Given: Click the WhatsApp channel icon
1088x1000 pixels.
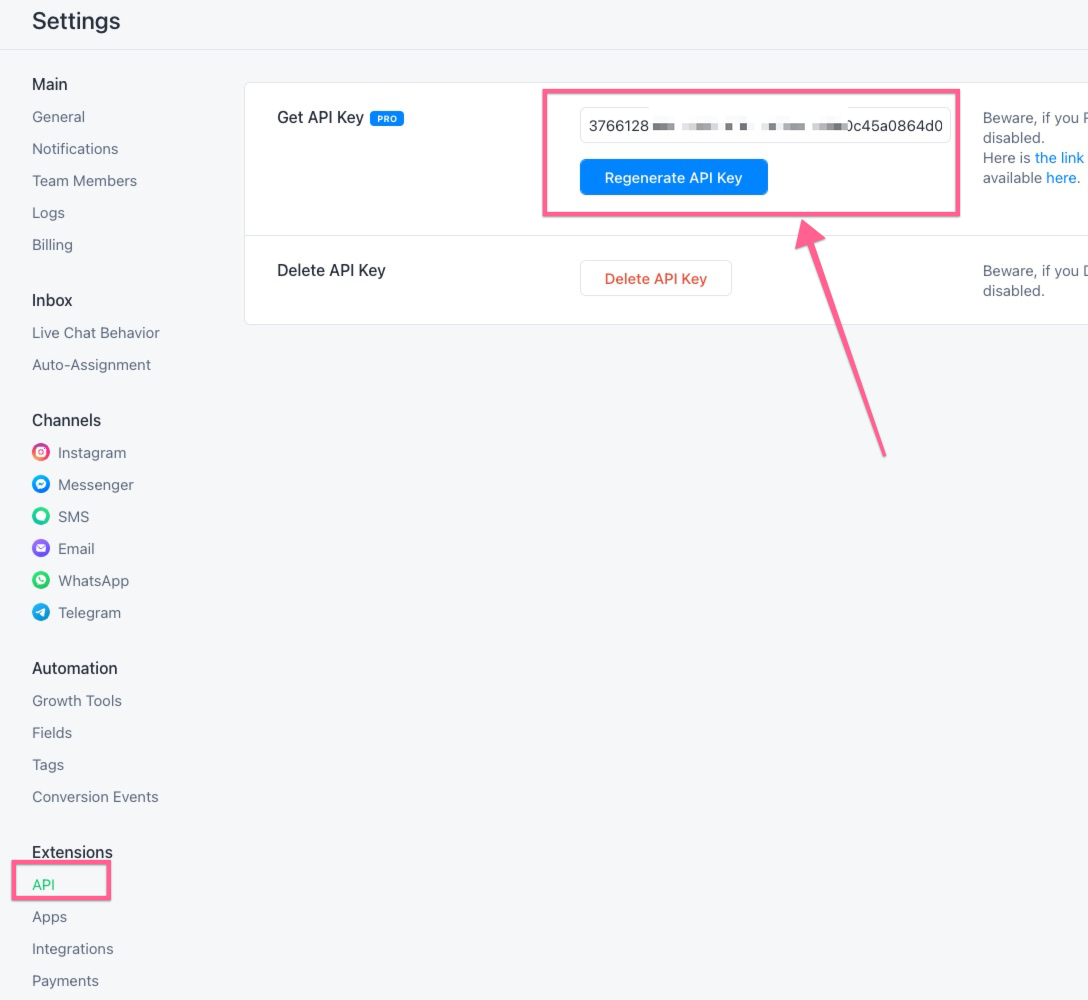Looking at the screenshot, I should pyautogui.click(x=41, y=580).
